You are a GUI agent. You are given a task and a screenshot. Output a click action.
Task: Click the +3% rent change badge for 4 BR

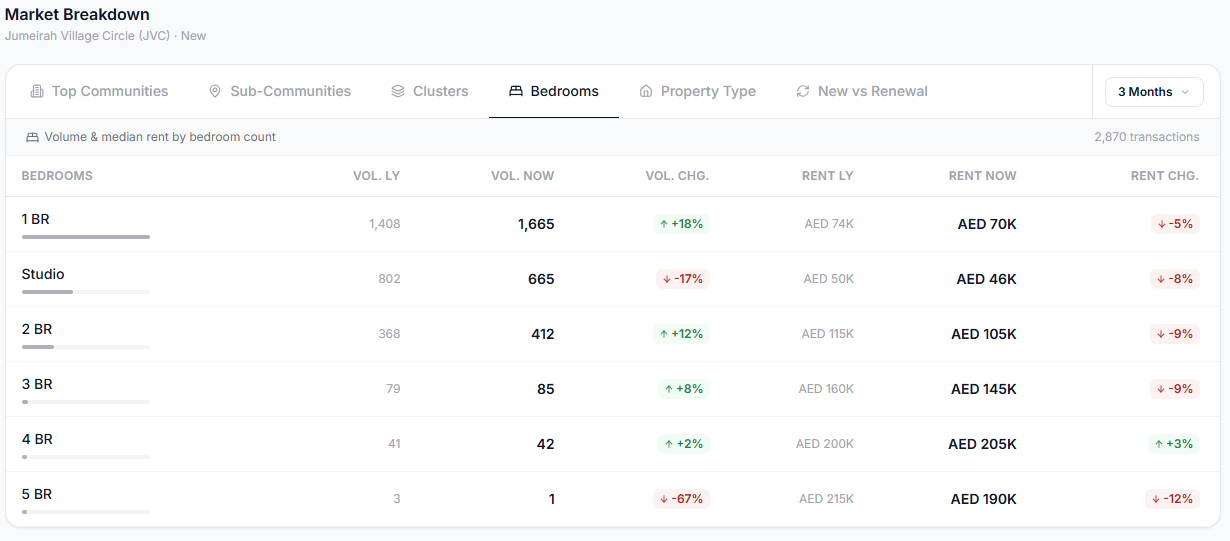1174,444
